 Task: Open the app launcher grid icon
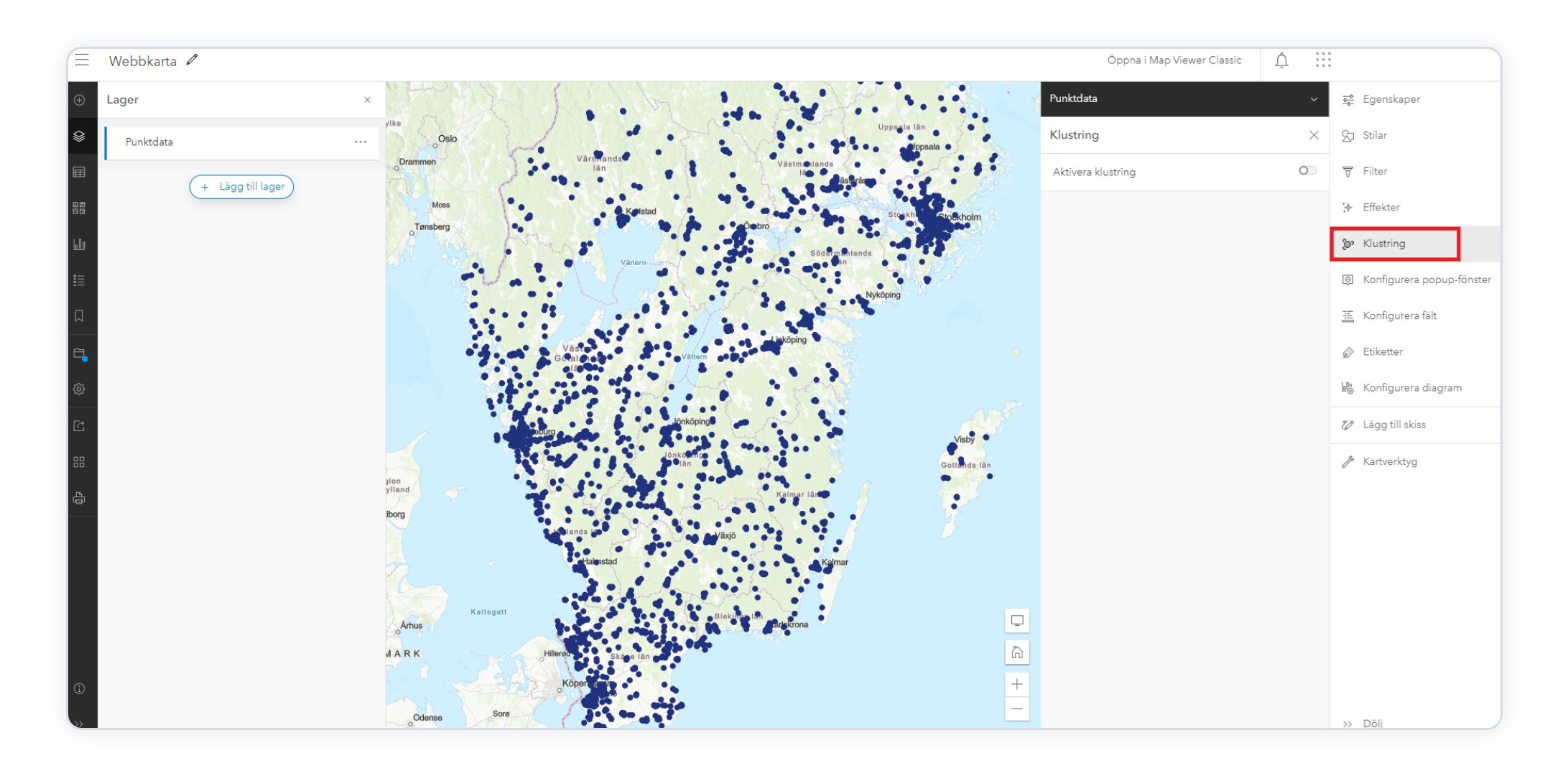(1323, 60)
